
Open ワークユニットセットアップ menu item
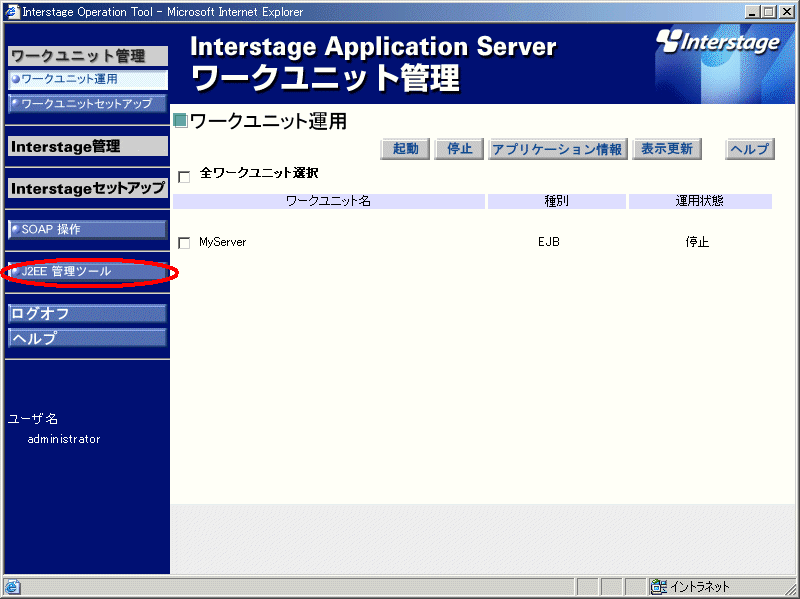click(x=88, y=104)
